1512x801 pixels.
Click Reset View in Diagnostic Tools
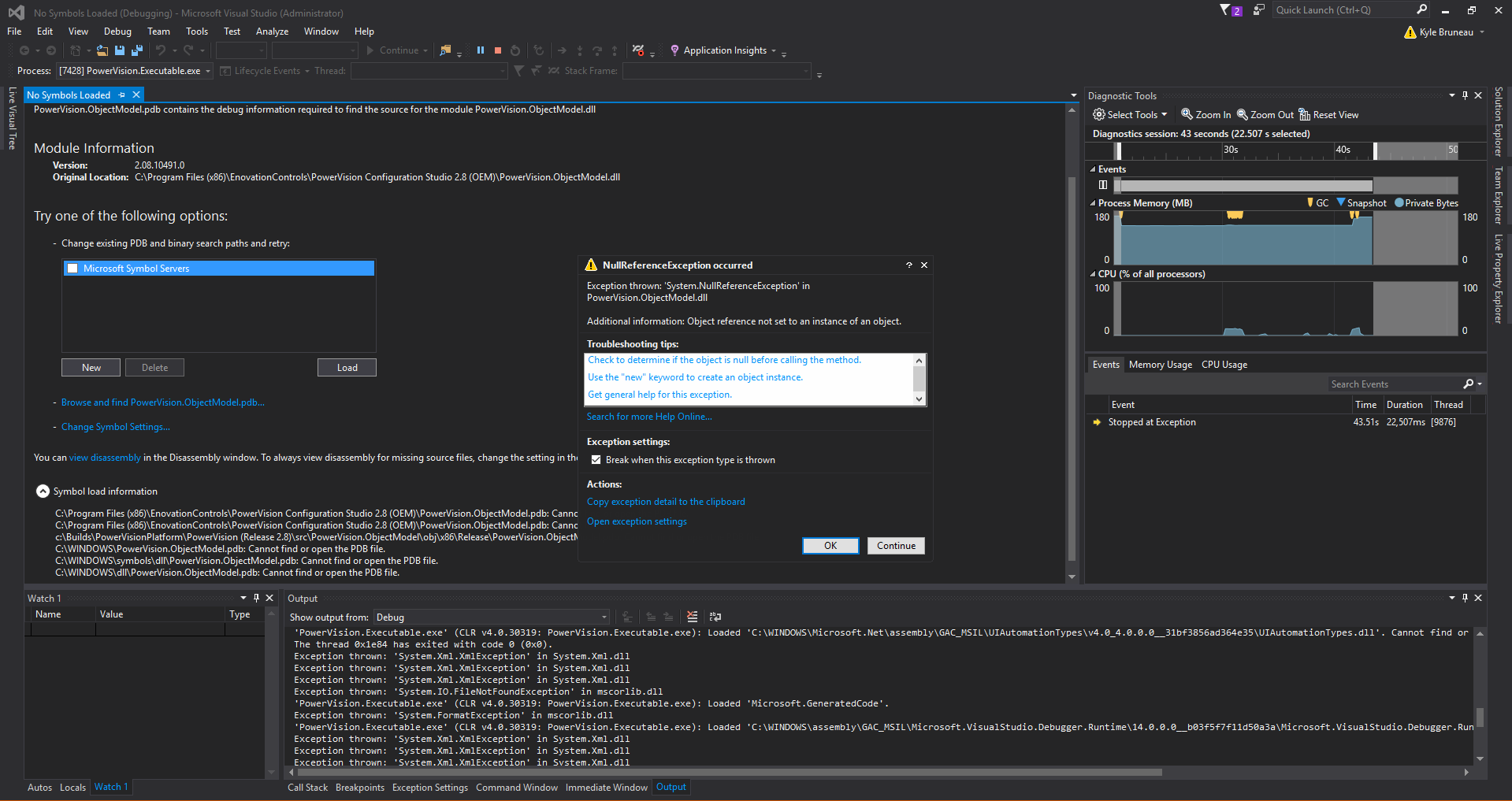(x=1328, y=115)
